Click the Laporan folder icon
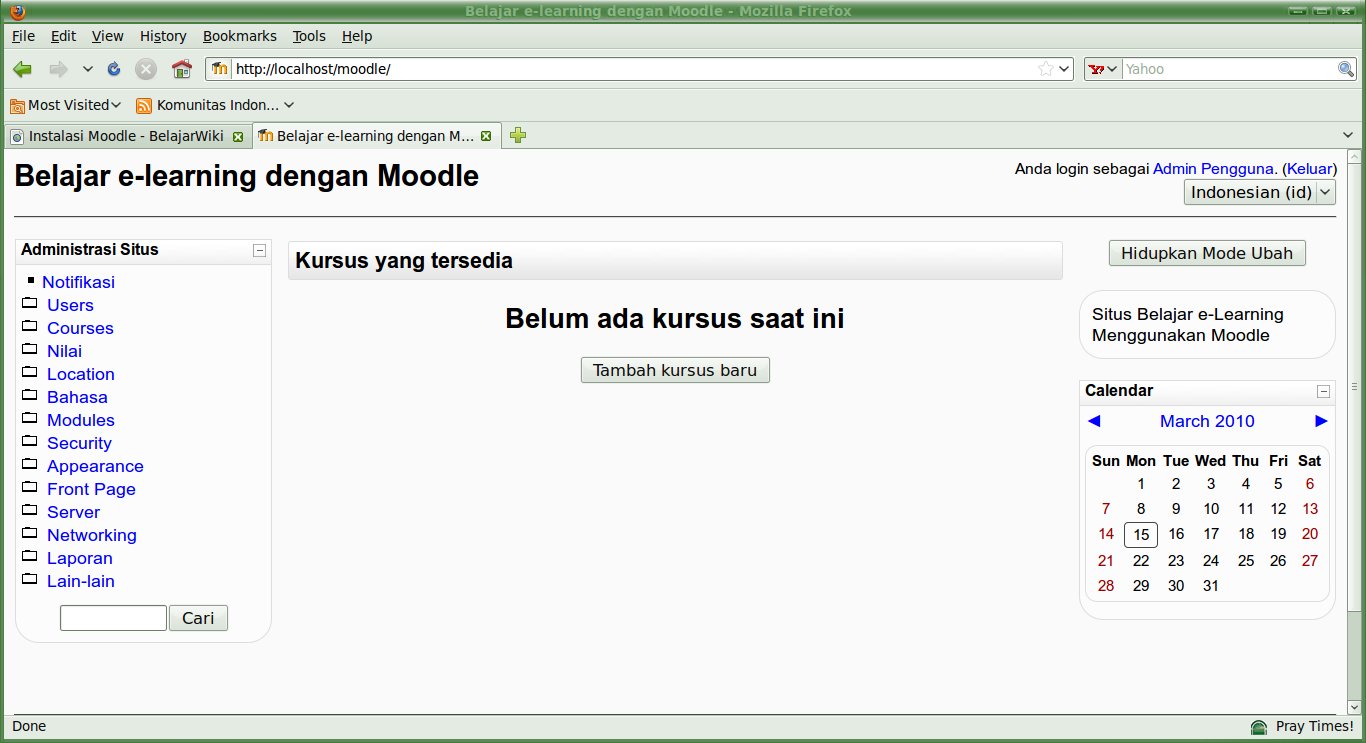Screen dimensions: 1366x743 pyautogui.click(x=29, y=556)
